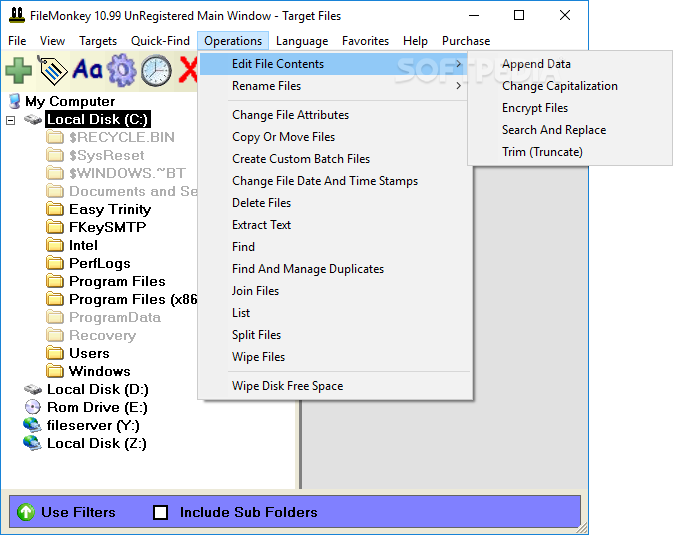Screen dimensions: 673x535
Task: Select Wipe Files operation
Action: 335,356
